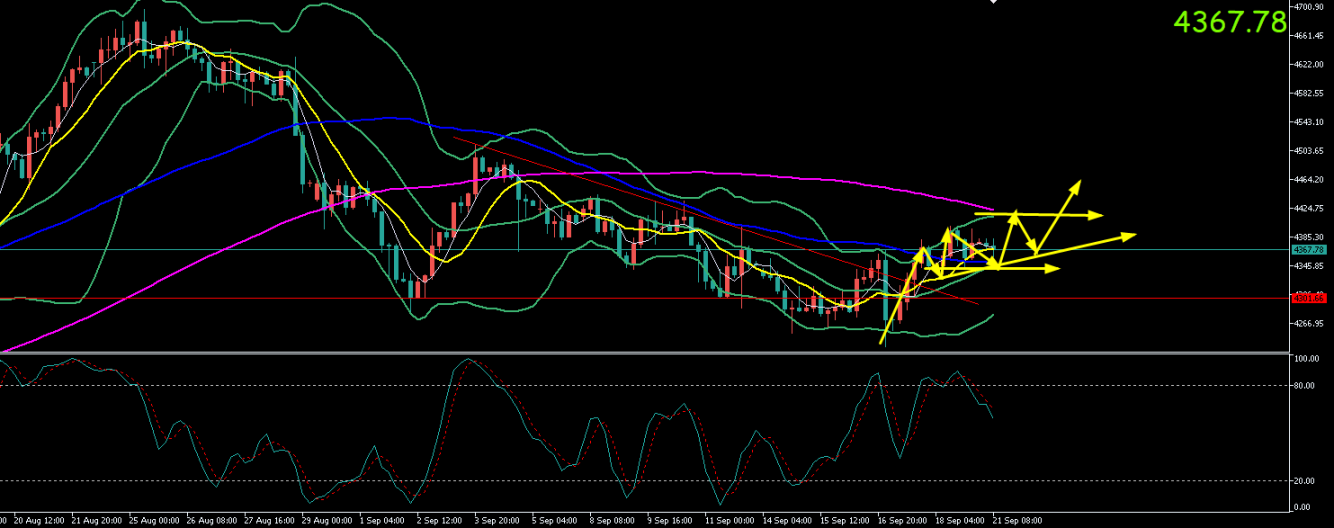The height and width of the screenshot is (528, 1334).
Task: Select the large green 4367.78 price label
Action: pyautogui.click(x=1229, y=22)
